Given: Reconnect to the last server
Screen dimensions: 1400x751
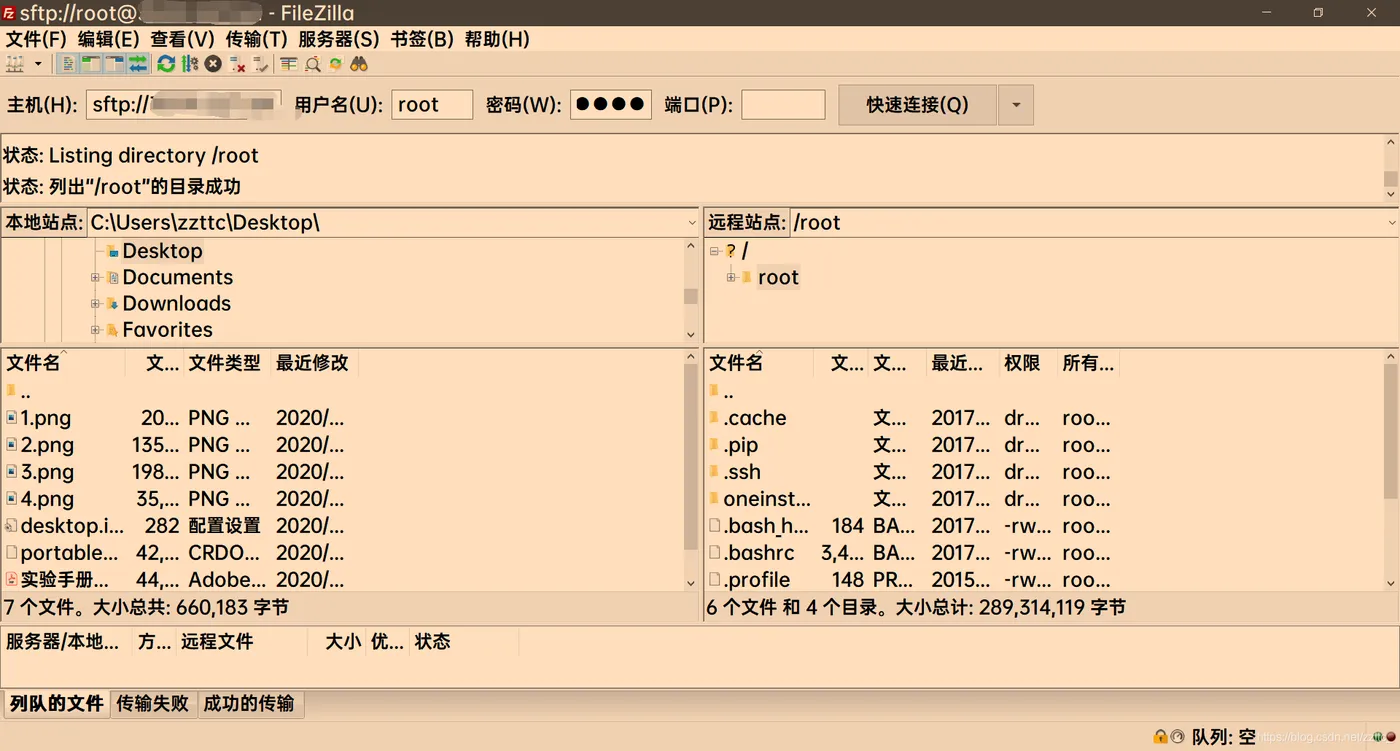Looking at the screenshot, I should pos(260,64).
